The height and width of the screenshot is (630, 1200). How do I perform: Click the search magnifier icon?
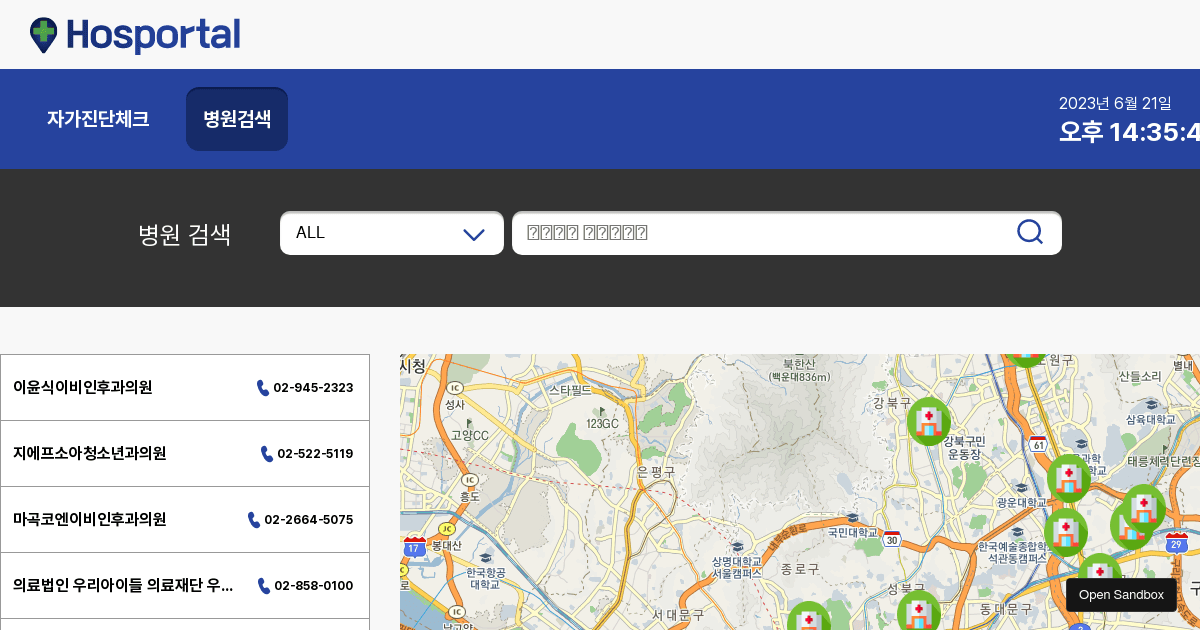tap(1030, 232)
